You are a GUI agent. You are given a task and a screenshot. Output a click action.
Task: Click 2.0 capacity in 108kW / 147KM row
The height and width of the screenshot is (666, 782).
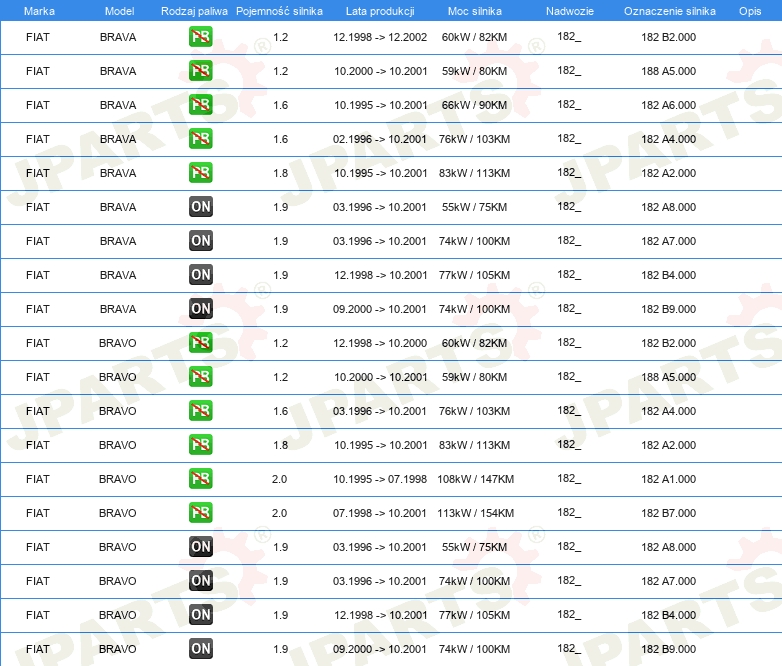279,479
